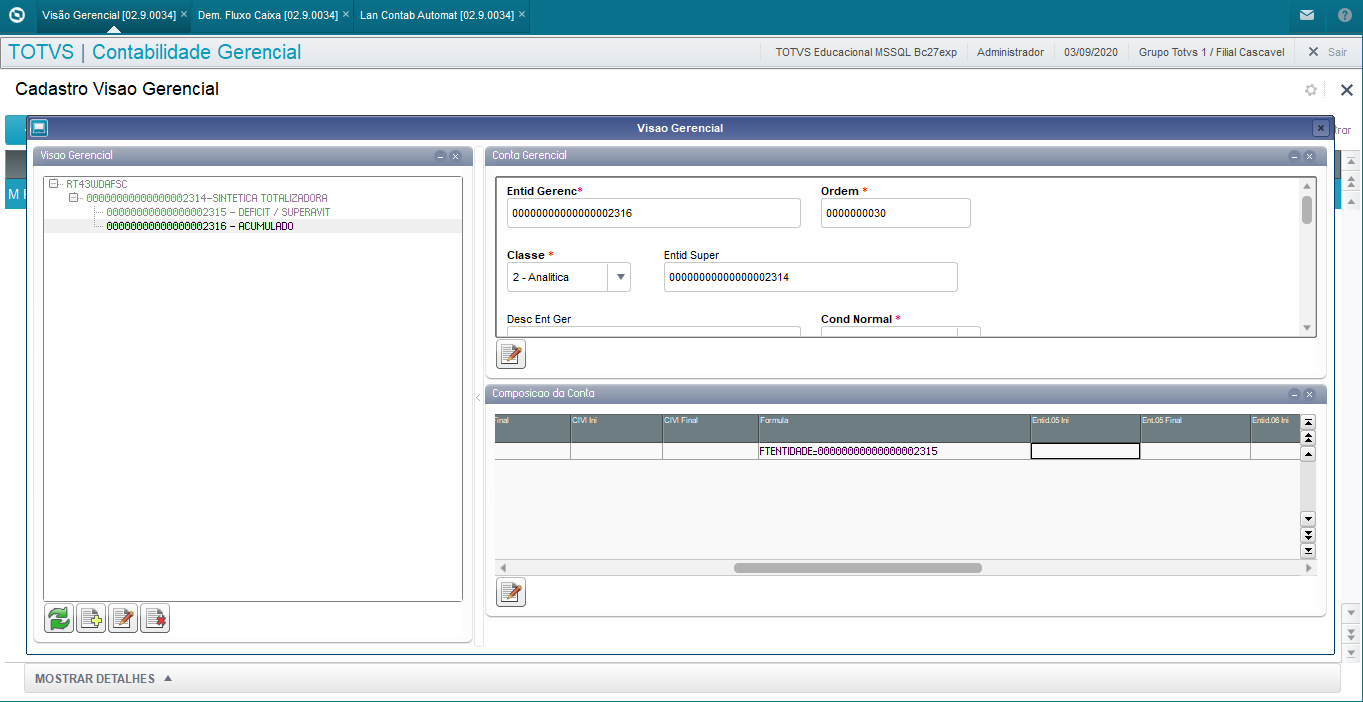Click the edit icon in Composicao da Conta panel

click(511, 592)
